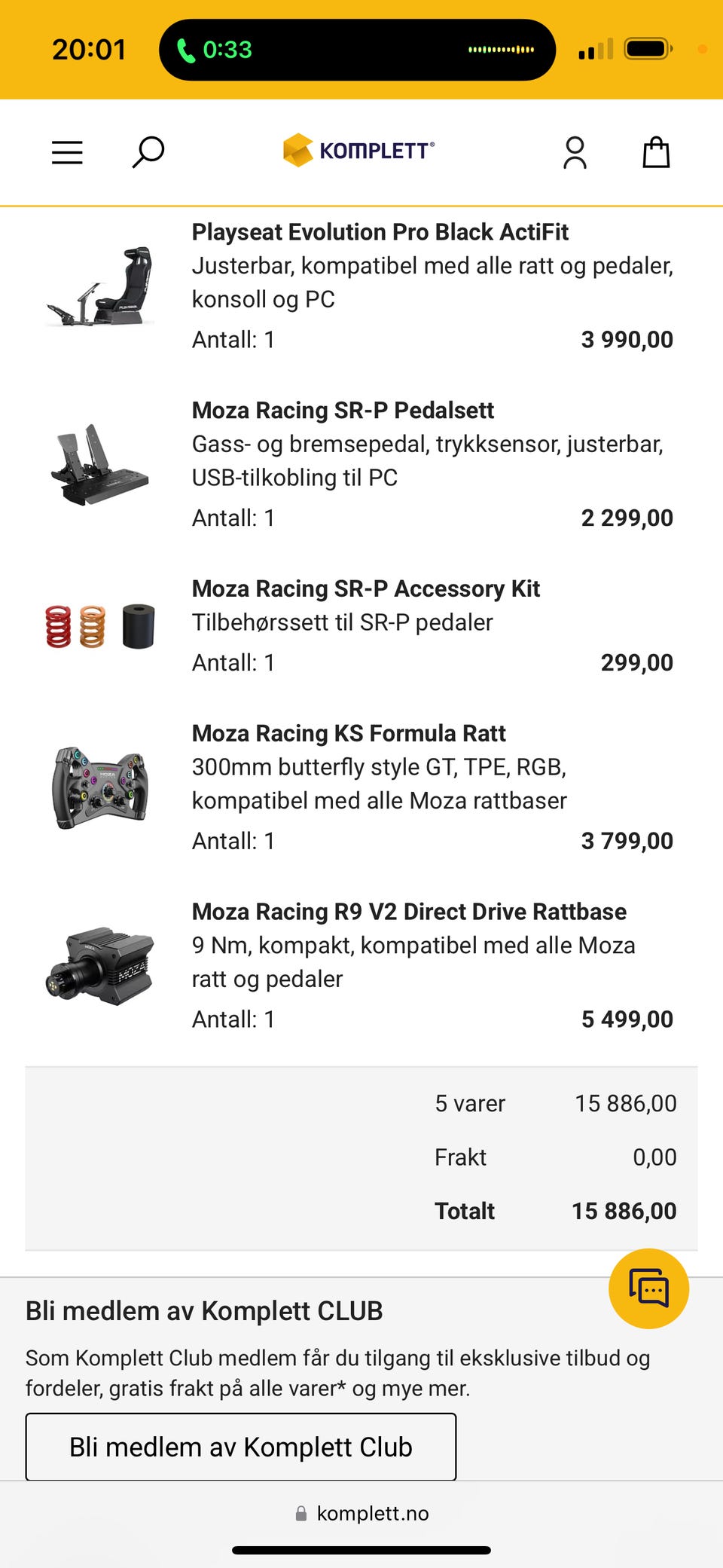Tap the green active call indicator
Screen dimensions: 723x1568
point(215,50)
